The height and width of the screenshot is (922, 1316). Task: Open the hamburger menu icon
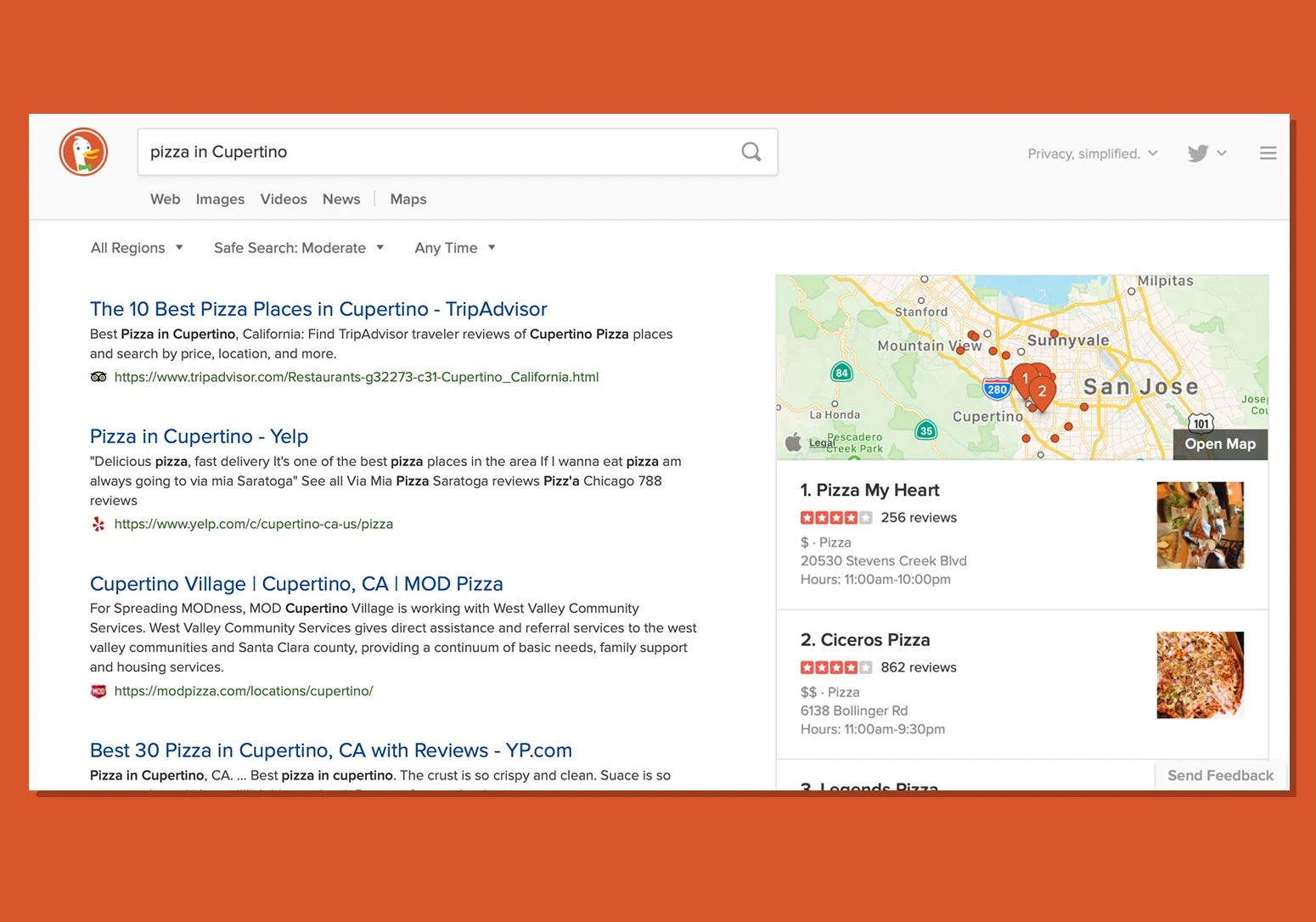click(1268, 153)
